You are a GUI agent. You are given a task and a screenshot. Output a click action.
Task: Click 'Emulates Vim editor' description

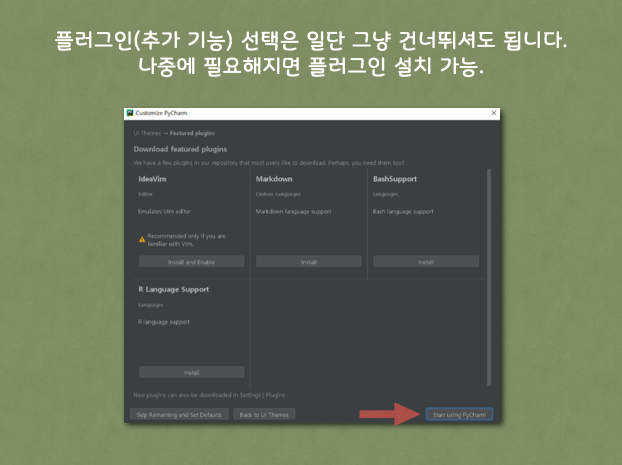[x=164, y=211]
